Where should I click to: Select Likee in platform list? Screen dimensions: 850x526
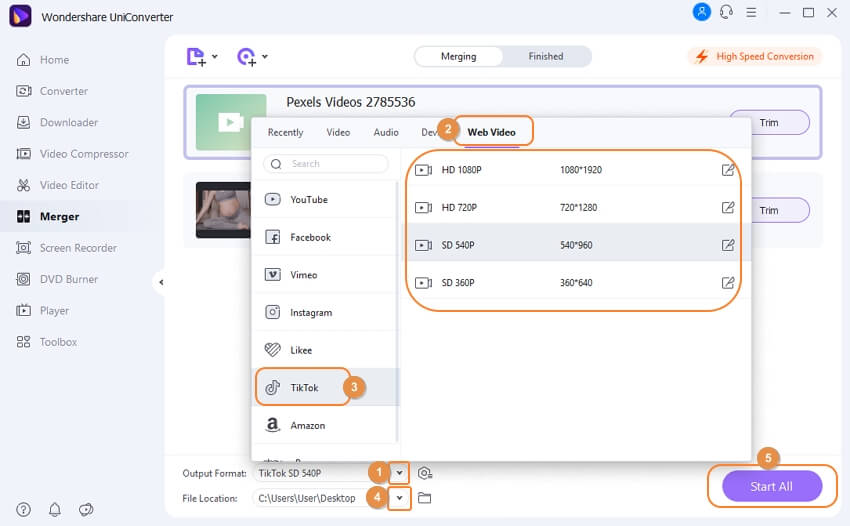(325, 350)
